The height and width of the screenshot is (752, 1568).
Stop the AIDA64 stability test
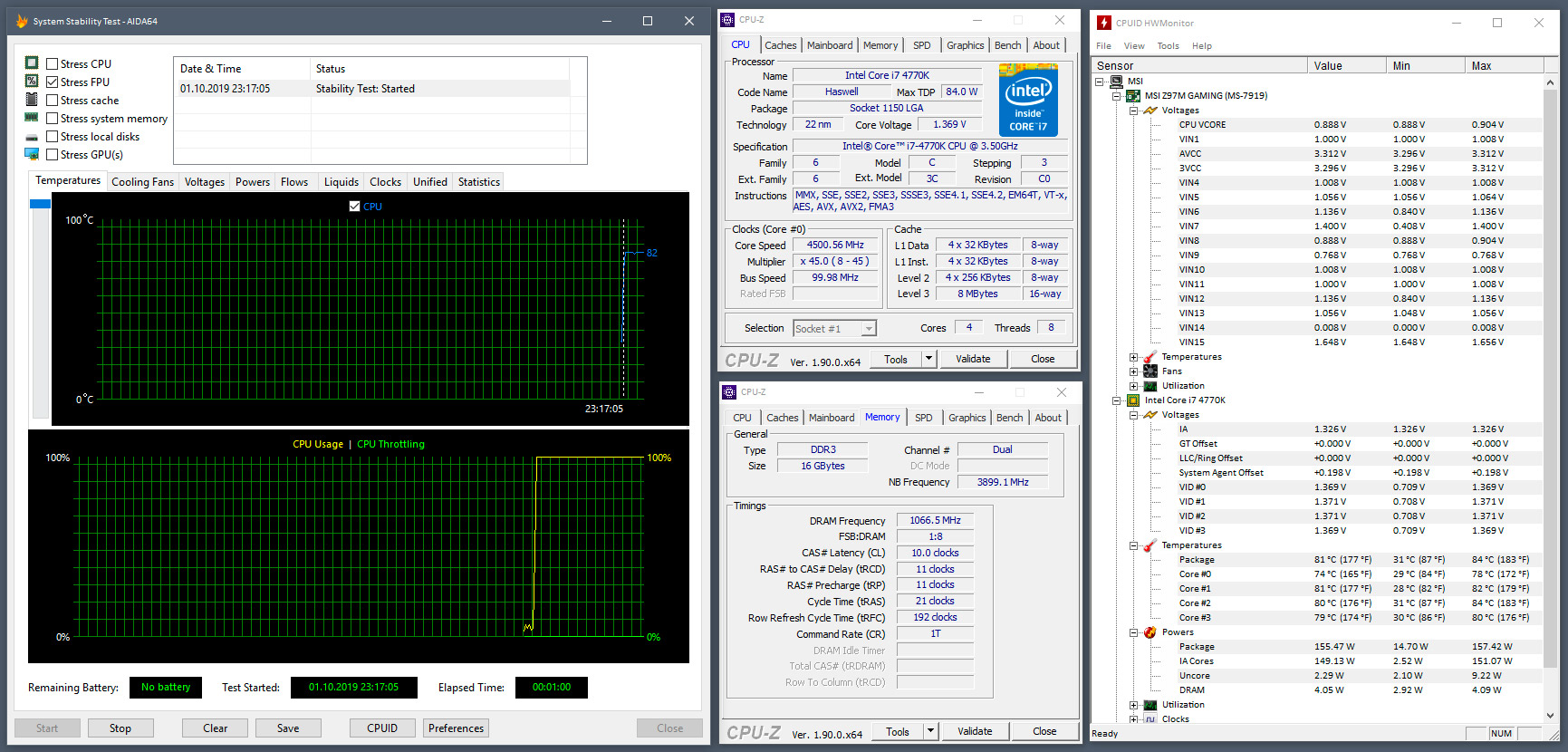[120, 728]
